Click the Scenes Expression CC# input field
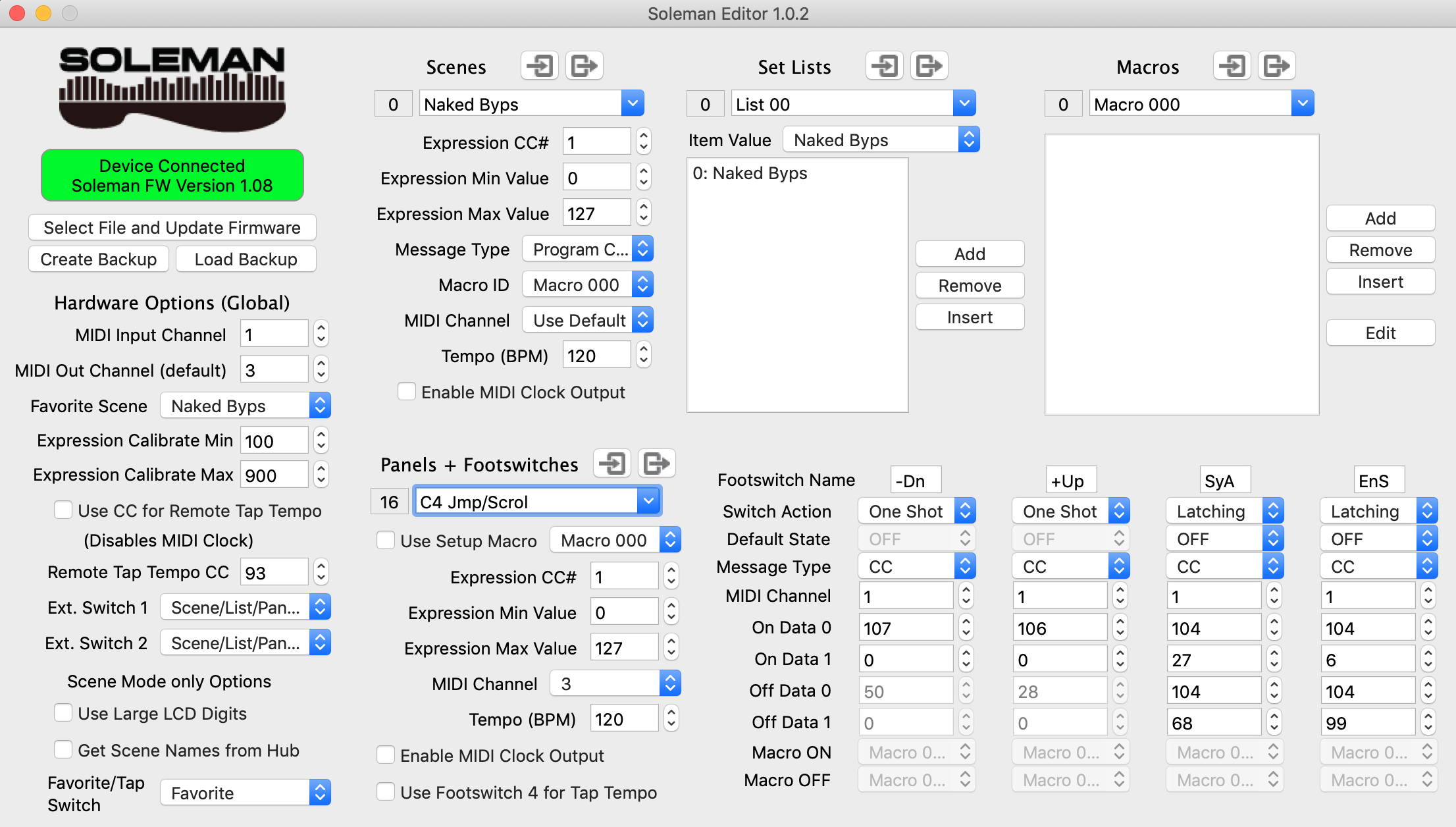Screen dimensions: 1456x827 [x=597, y=142]
